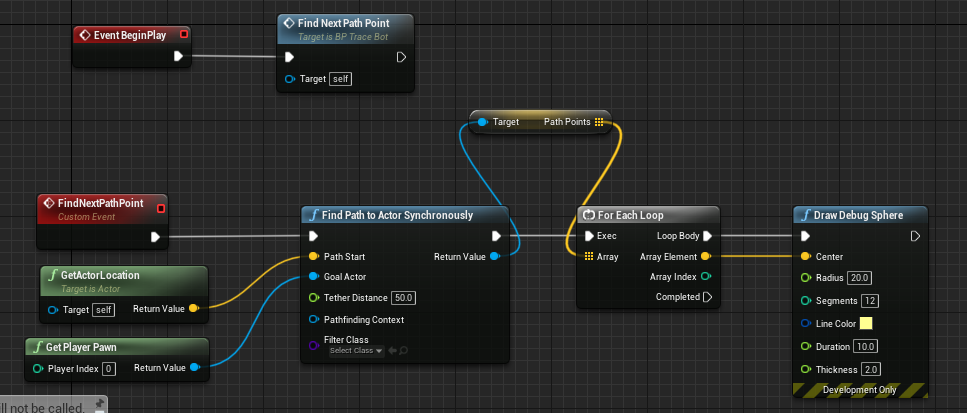Click Event BeginPlay output exec pin

[178, 57]
